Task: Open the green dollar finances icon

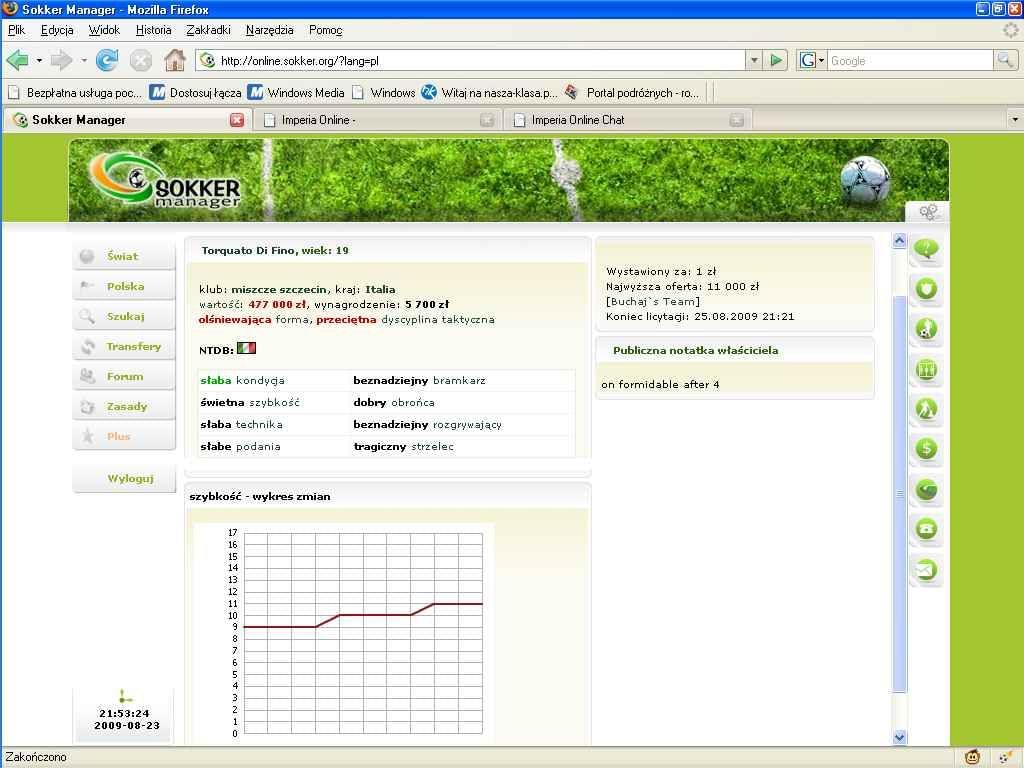Action: 926,449
